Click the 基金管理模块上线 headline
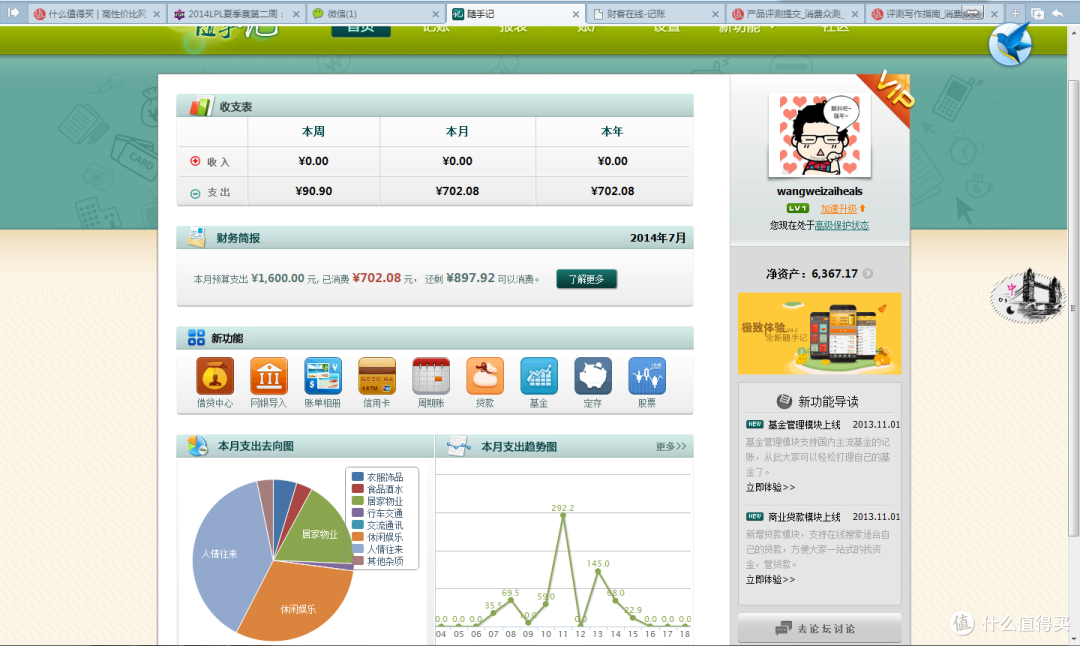Viewport: 1080px width, 646px height. 804,425
